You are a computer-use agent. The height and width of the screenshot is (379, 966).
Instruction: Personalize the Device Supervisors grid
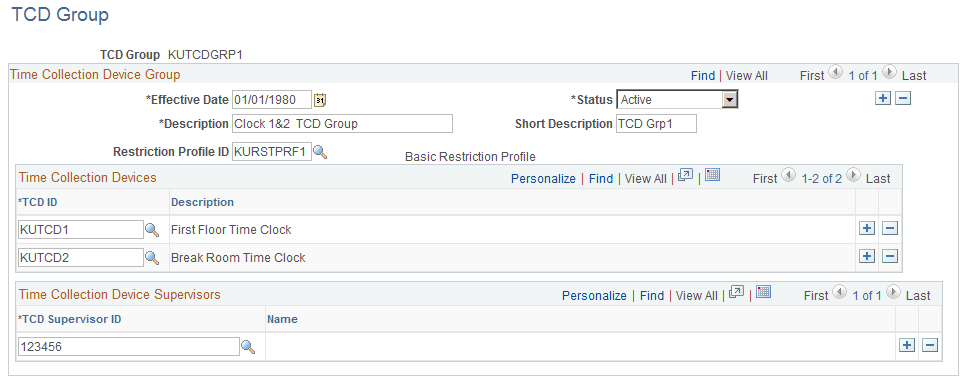(595, 296)
